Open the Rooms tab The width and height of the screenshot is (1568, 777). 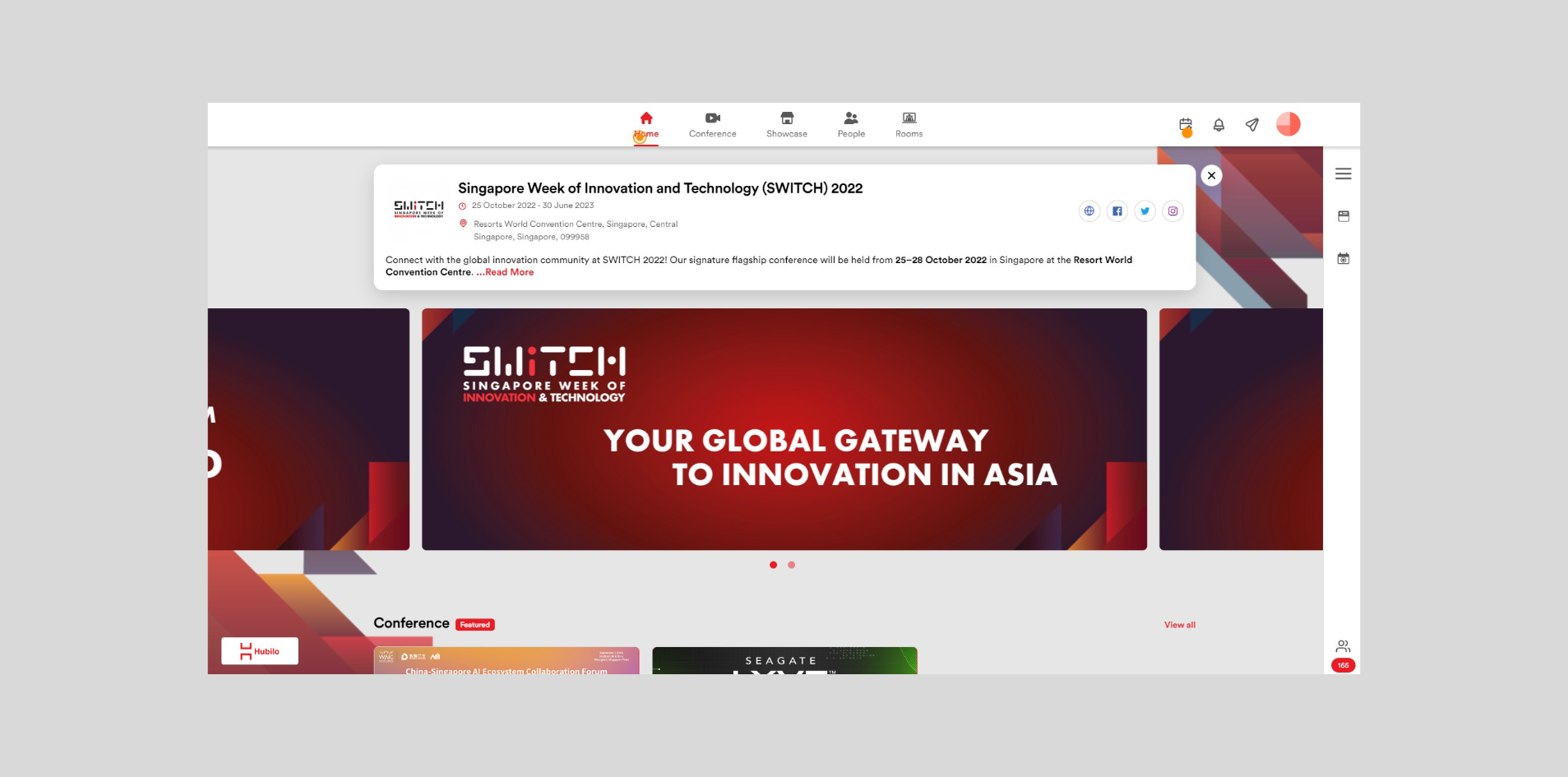(909, 125)
